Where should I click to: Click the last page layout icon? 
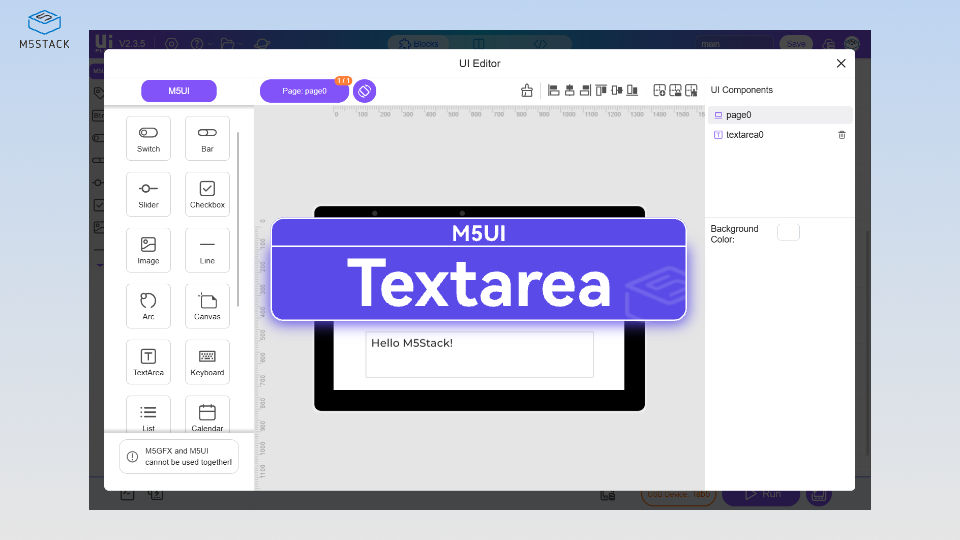click(691, 91)
